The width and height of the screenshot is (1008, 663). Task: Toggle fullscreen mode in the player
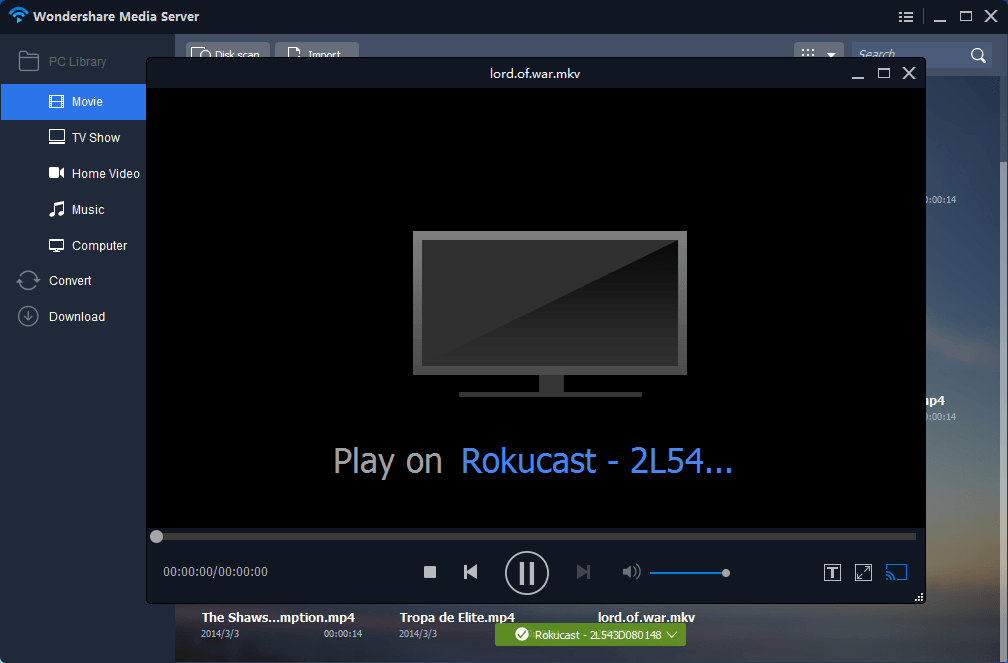coord(863,572)
